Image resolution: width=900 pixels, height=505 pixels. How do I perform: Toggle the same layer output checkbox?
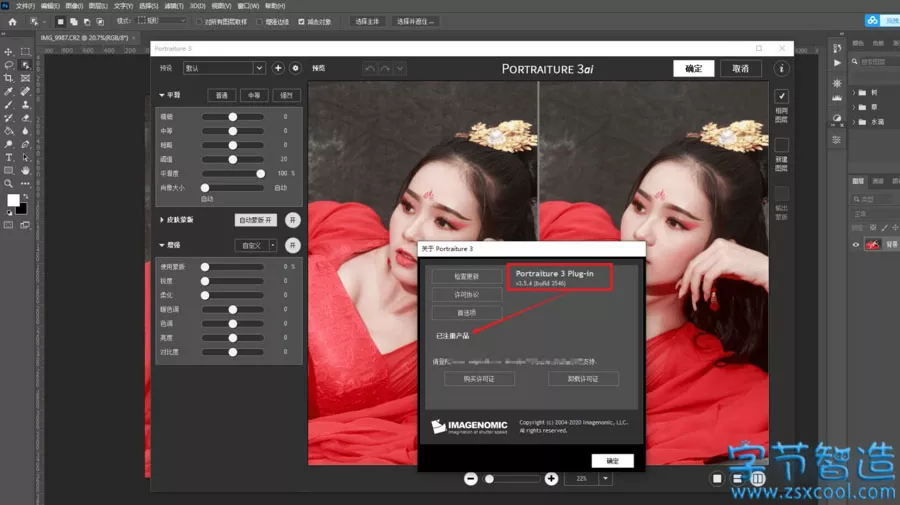pos(781,96)
